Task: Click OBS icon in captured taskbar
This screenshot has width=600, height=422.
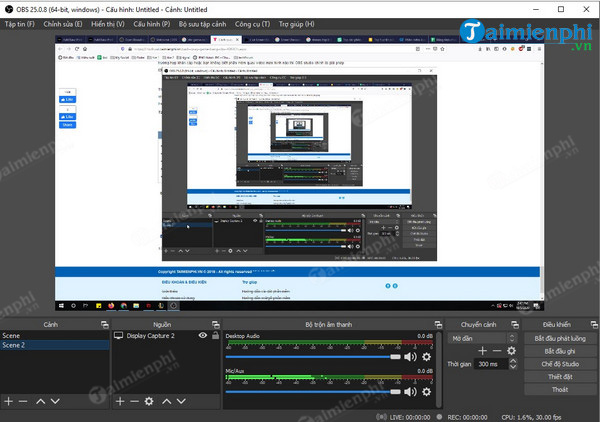Action: tap(174, 306)
